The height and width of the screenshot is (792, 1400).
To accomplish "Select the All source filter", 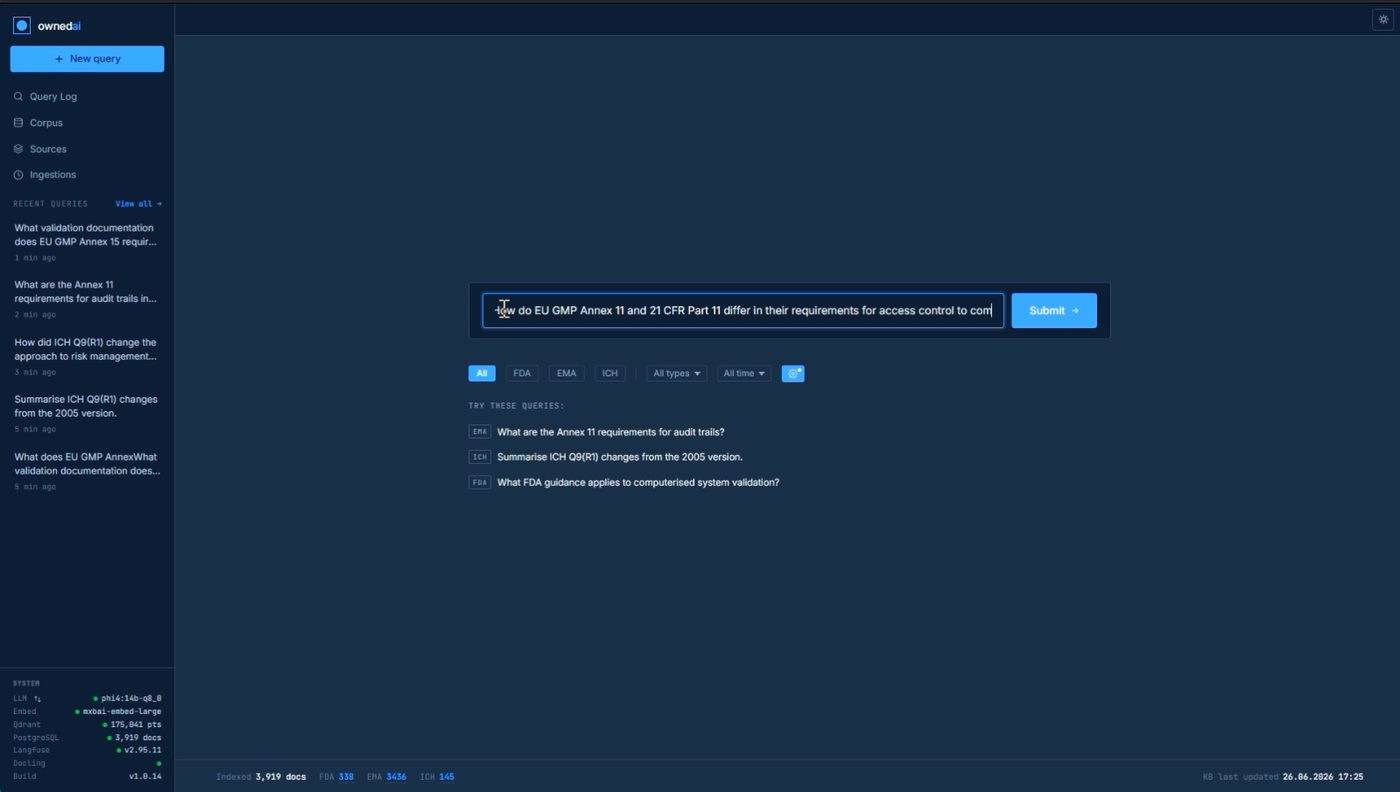I will (482, 373).
